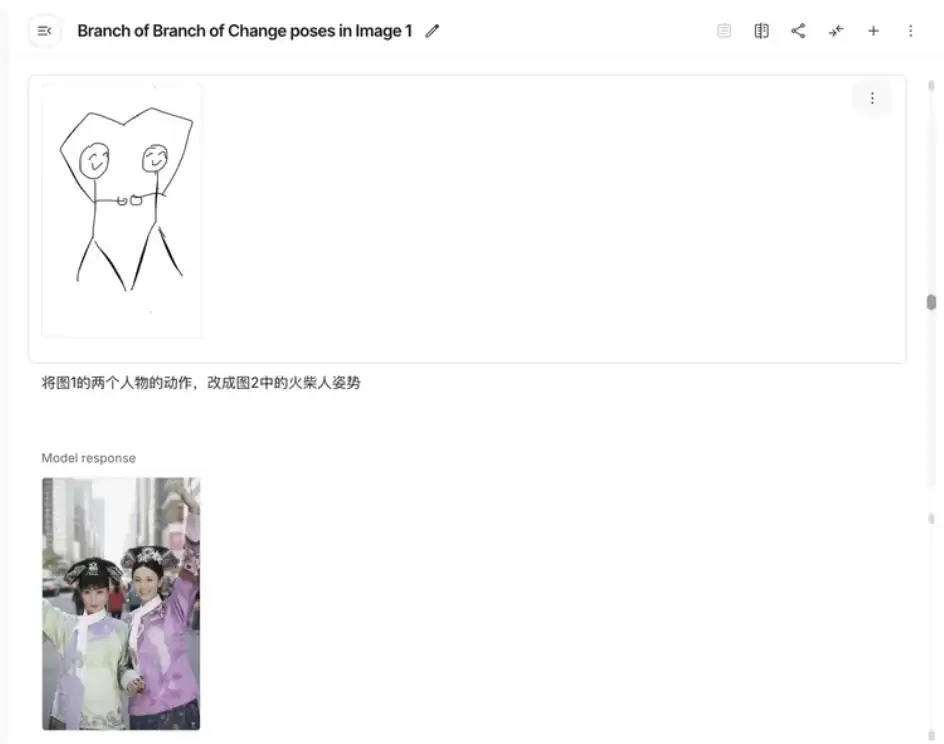Click the 'Model response' label
944x744 pixels.
[88, 458]
